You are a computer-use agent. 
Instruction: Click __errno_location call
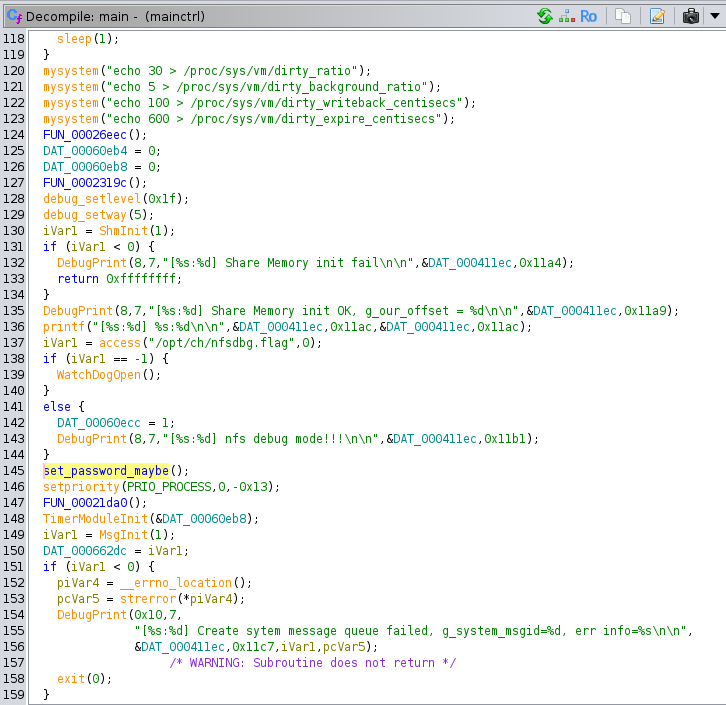click(x=176, y=583)
